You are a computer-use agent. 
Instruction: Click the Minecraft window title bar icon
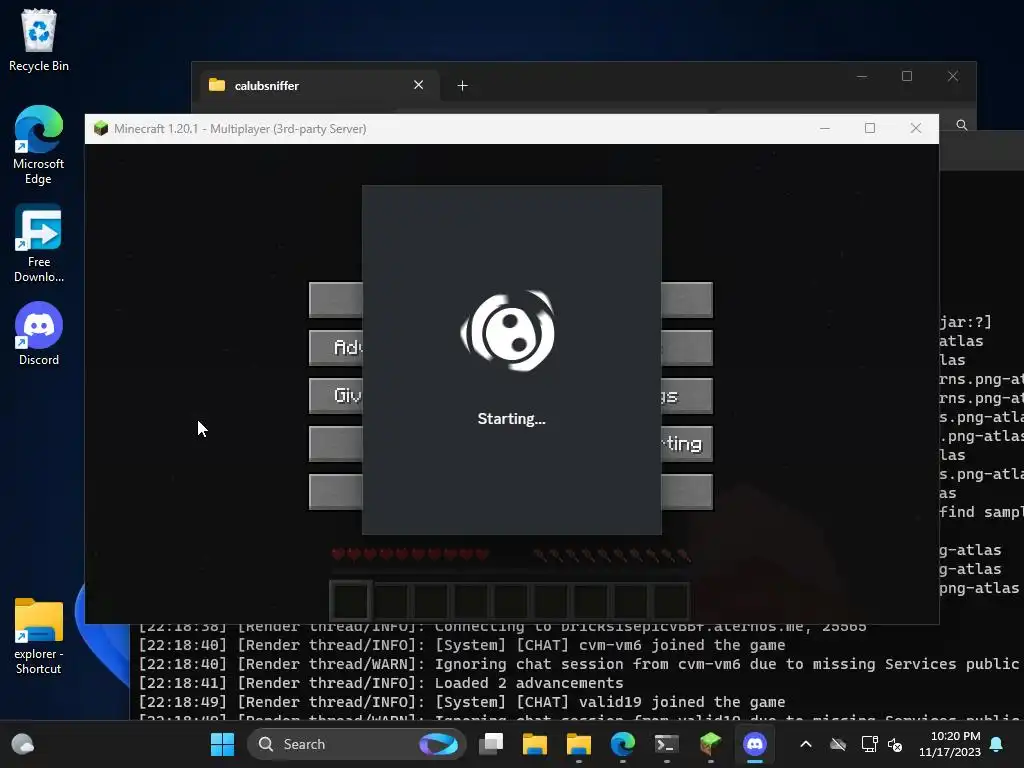(101, 128)
